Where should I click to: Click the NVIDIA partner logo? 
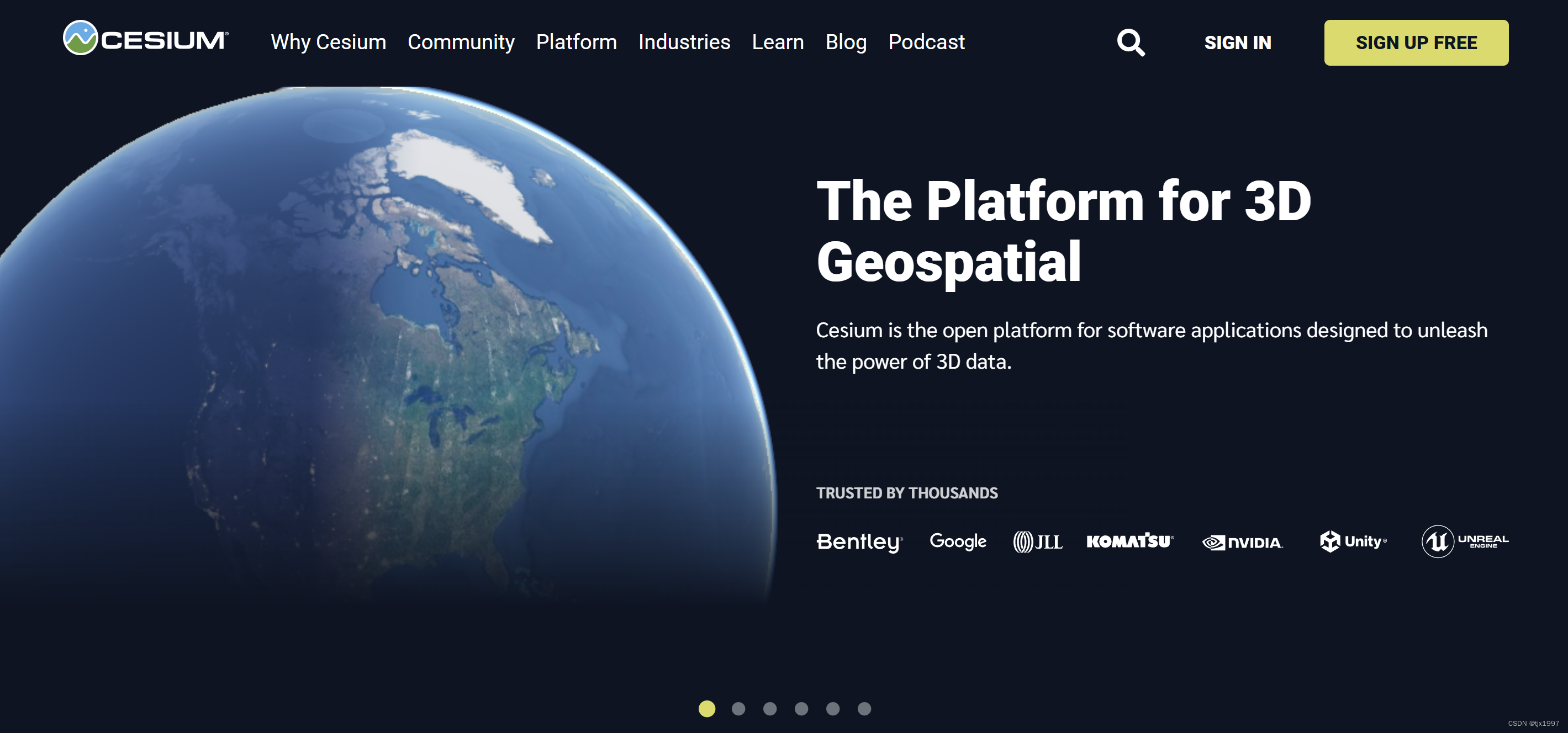click(1242, 542)
